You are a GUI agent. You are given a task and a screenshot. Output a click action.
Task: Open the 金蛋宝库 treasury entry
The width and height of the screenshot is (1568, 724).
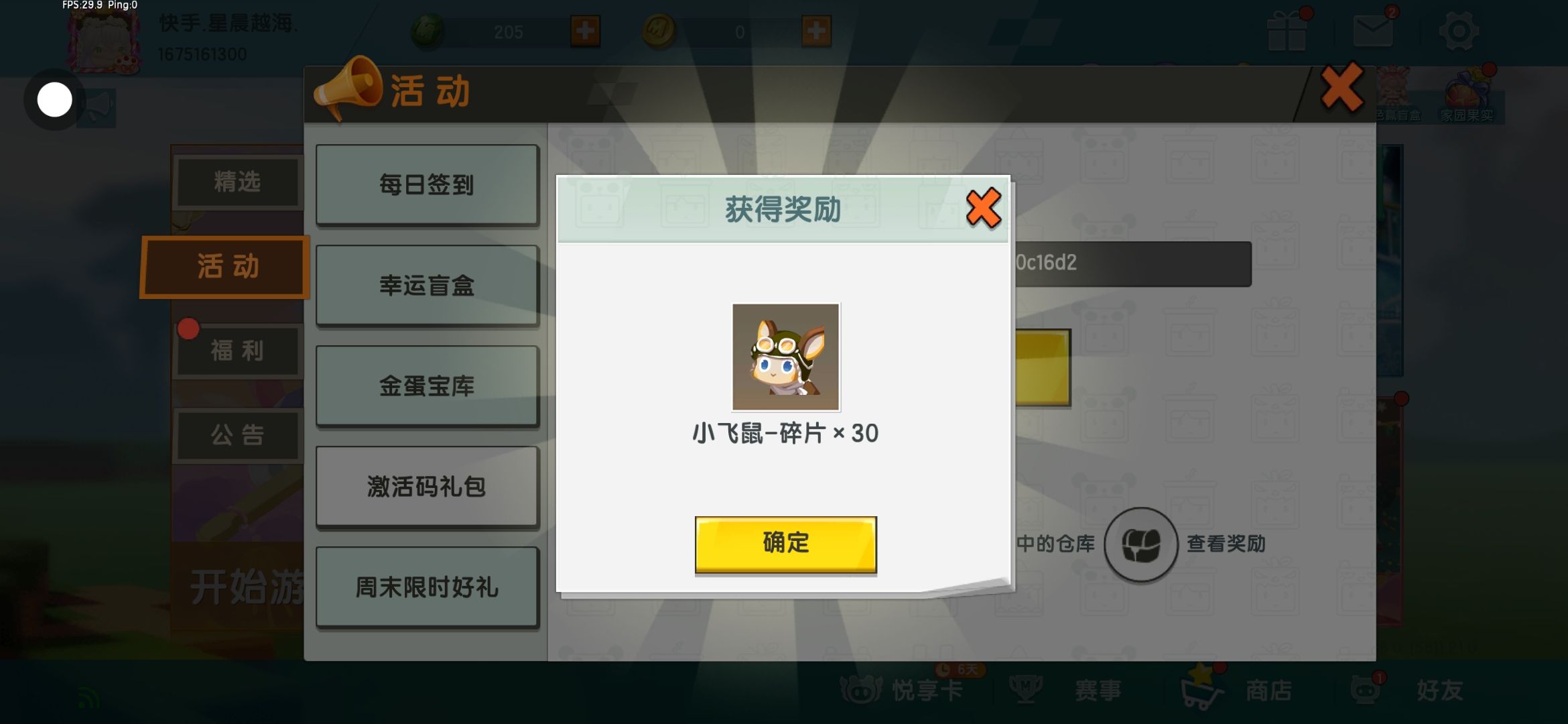click(x=427, y=385)
